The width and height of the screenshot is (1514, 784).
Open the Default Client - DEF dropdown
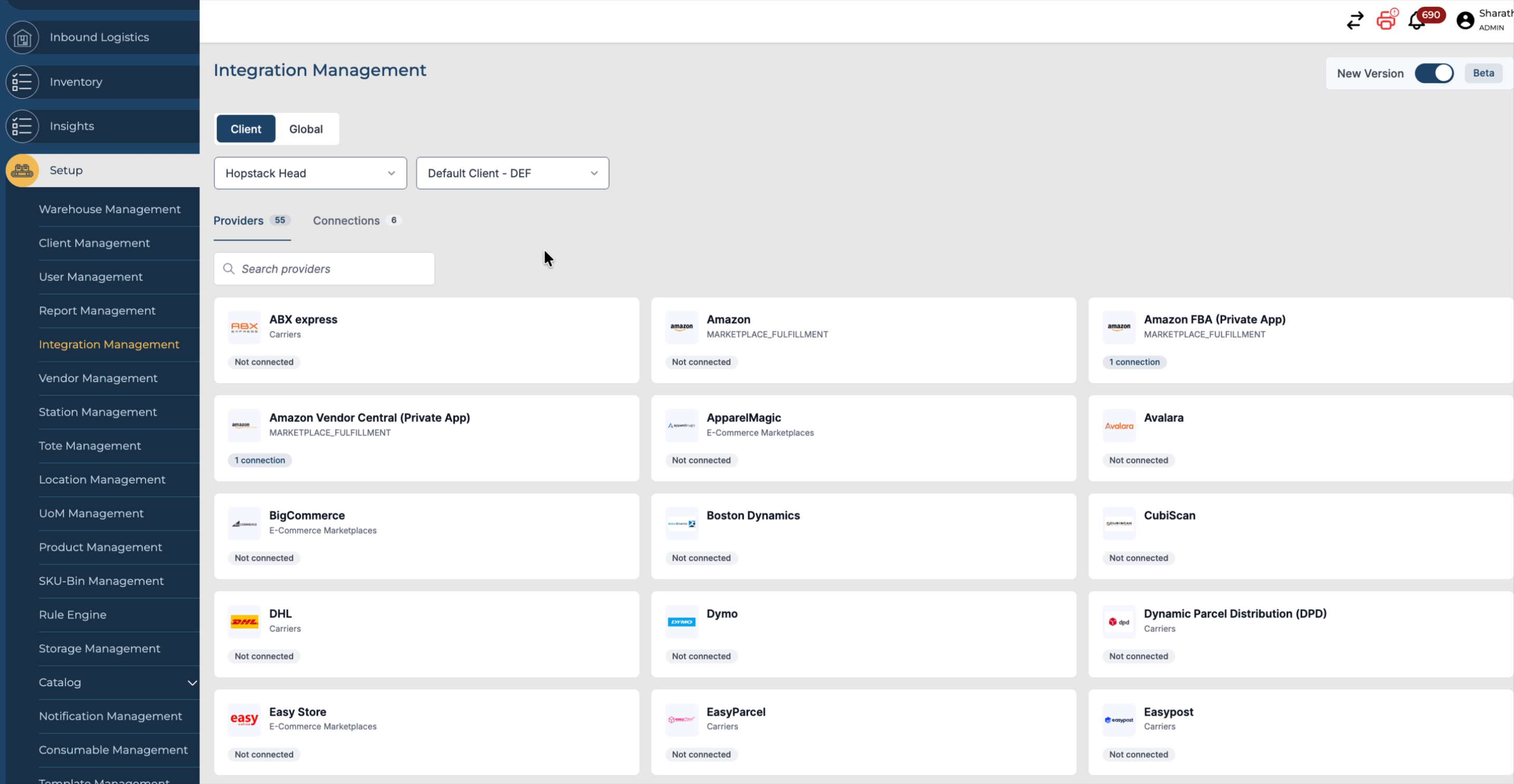tap(513, 173)
